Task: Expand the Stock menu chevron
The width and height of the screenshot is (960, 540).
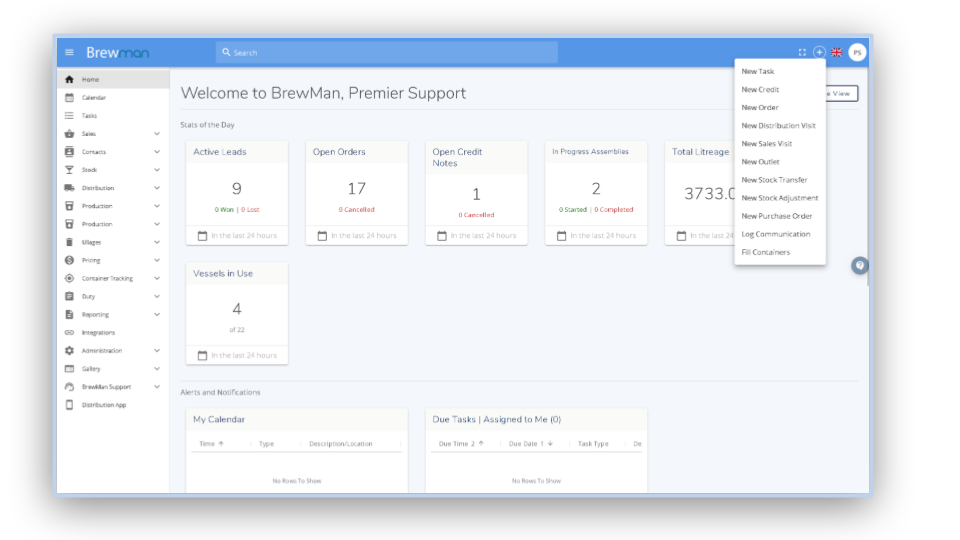Action: click(157, 170)
